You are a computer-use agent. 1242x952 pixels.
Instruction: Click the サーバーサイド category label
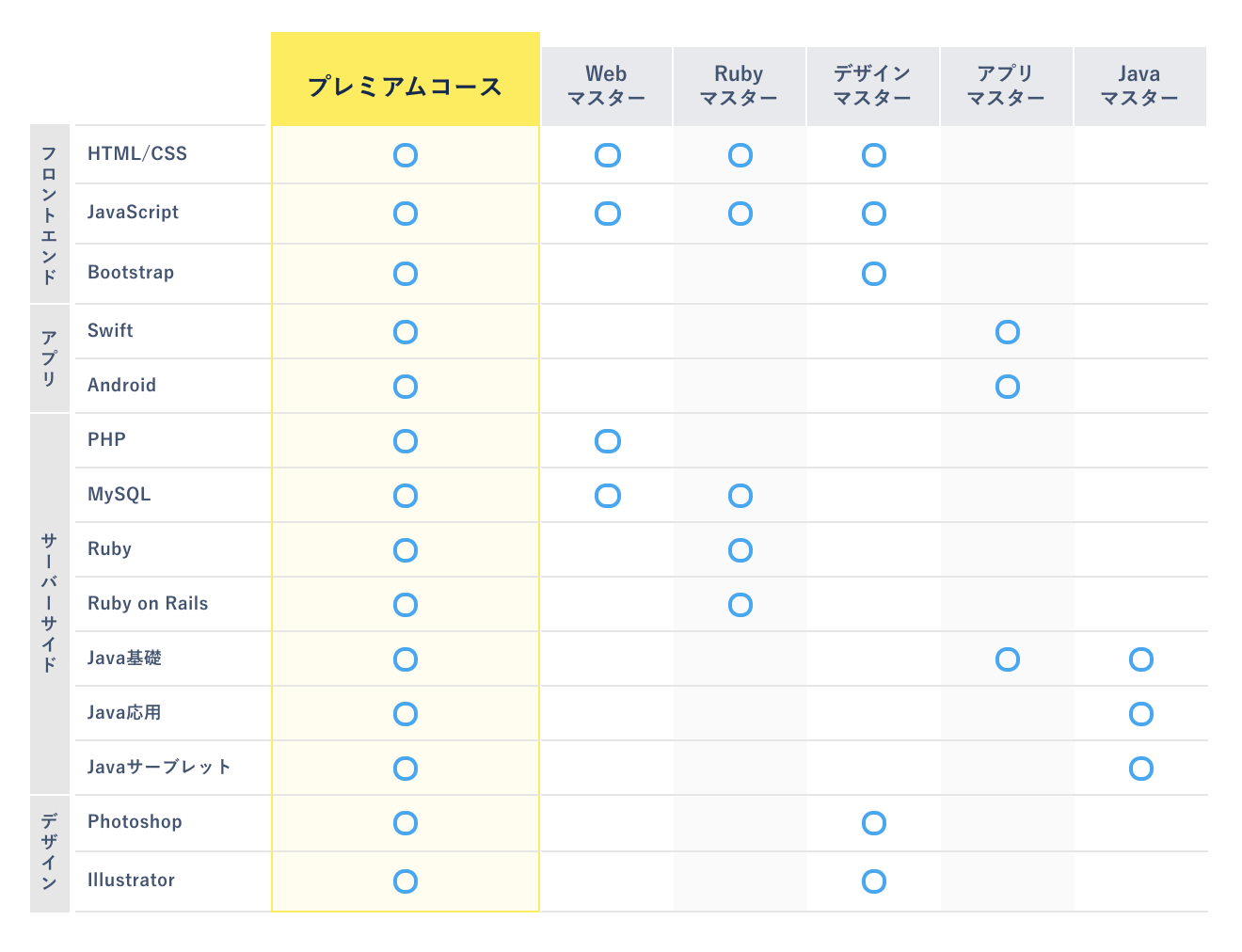click(50, 603)
